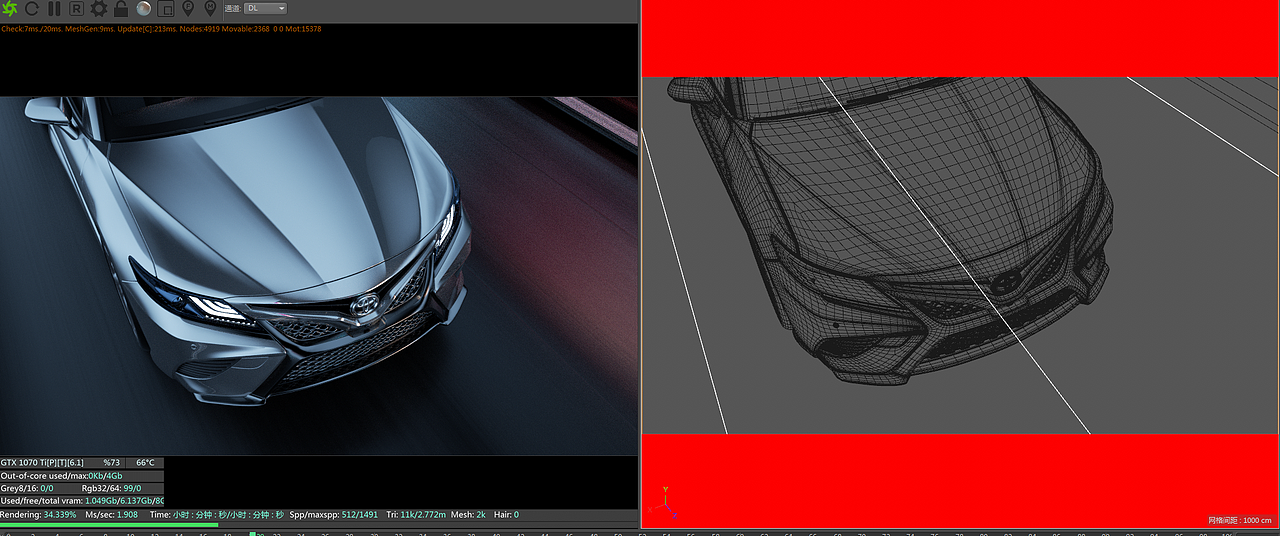Click the Grey8/16 texture count readout
1280x536 pixels.
point(27,488)
